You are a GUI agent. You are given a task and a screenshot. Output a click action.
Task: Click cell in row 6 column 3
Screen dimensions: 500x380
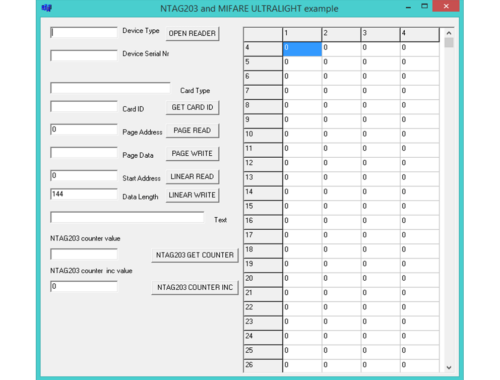(x=380, y=78)
